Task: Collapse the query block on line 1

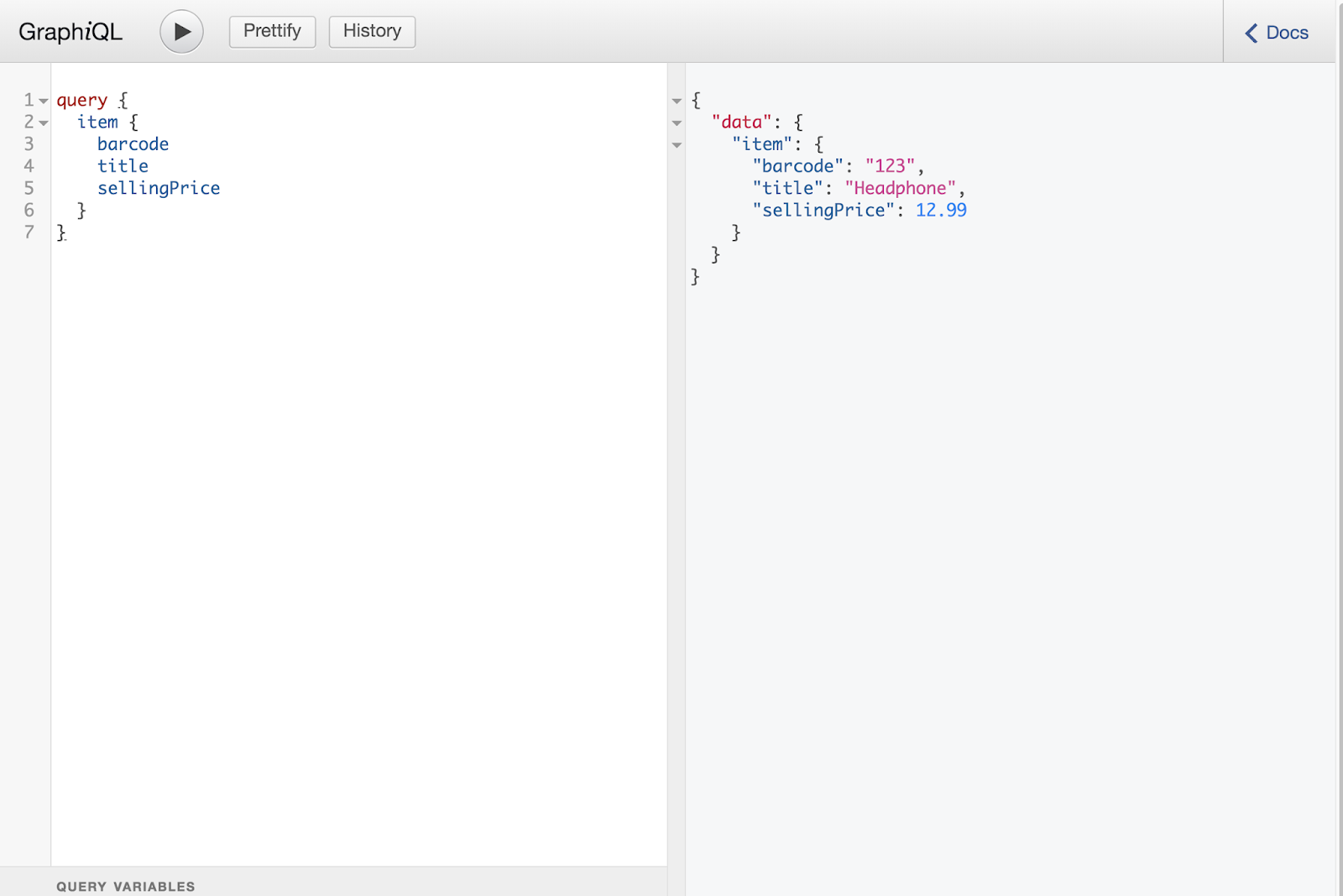Action: tap(42, 100)
